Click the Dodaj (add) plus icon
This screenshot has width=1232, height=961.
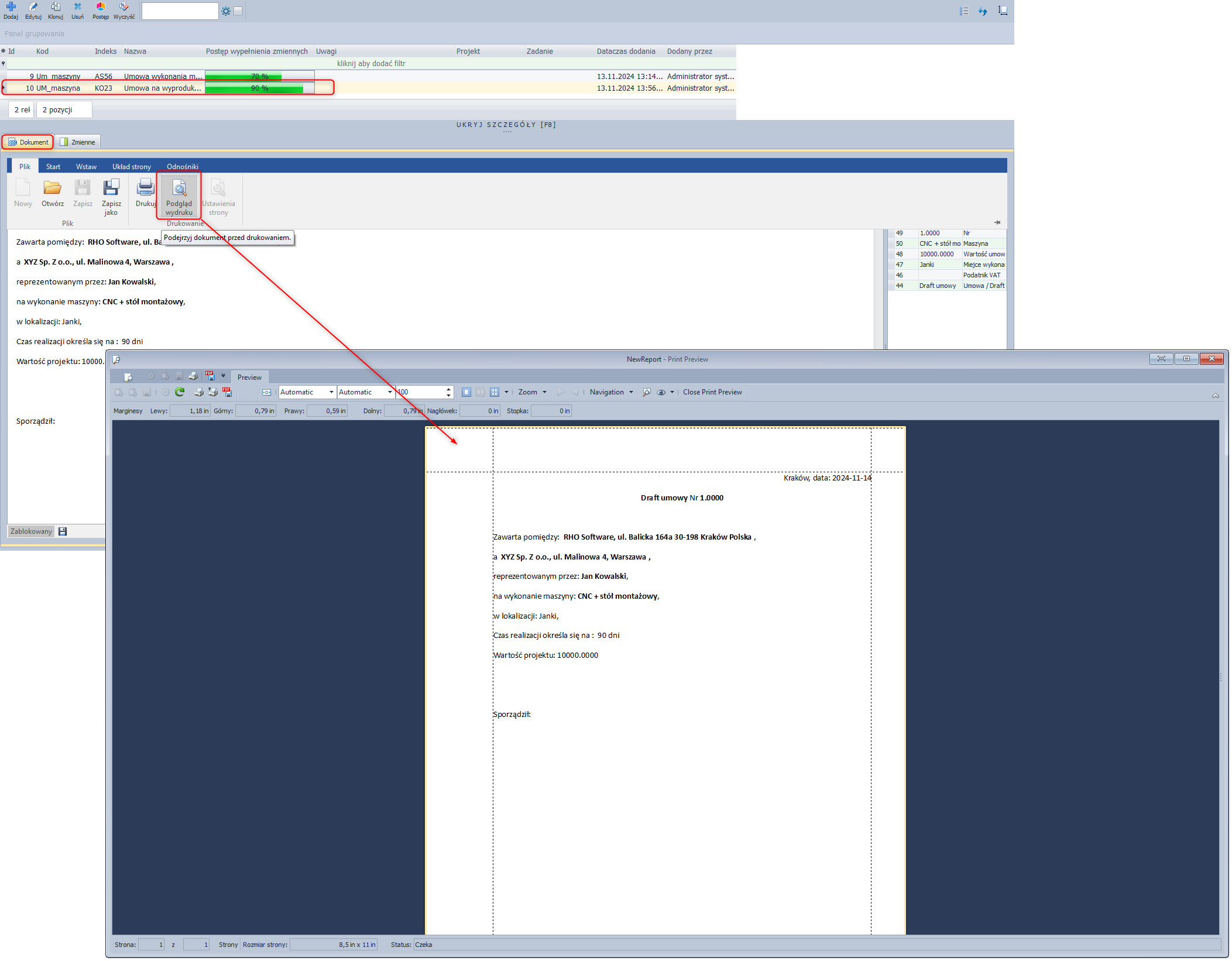[x=11, y=7]
